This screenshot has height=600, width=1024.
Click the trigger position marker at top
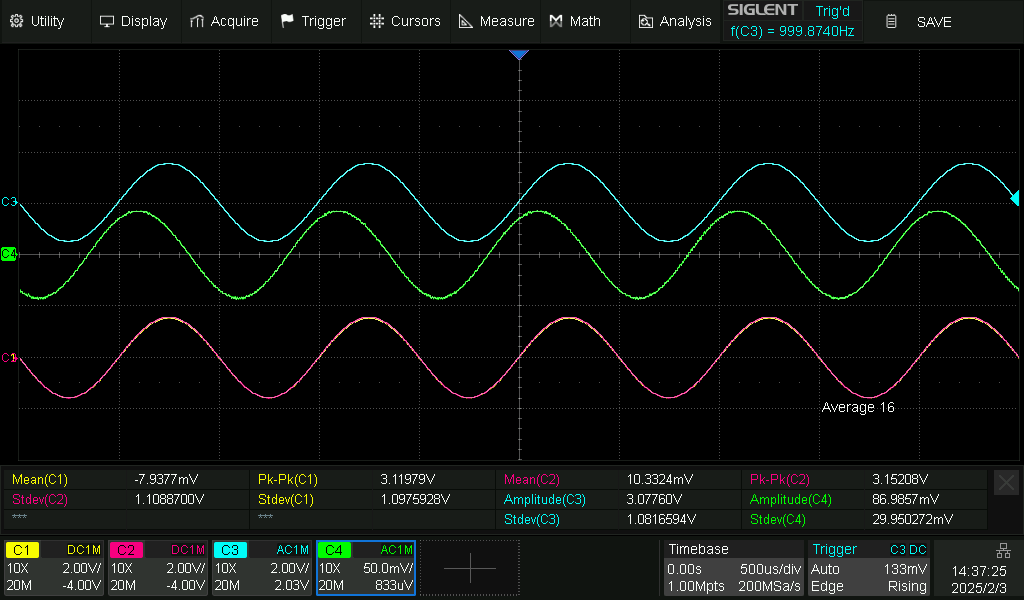[x=518, y=54]
